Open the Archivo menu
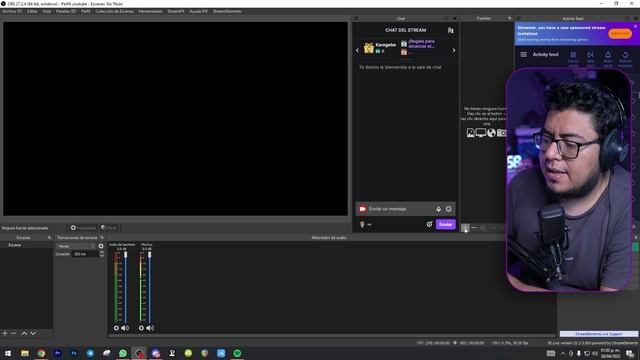Viewport: 640px width, 360px height. point(12,11)
